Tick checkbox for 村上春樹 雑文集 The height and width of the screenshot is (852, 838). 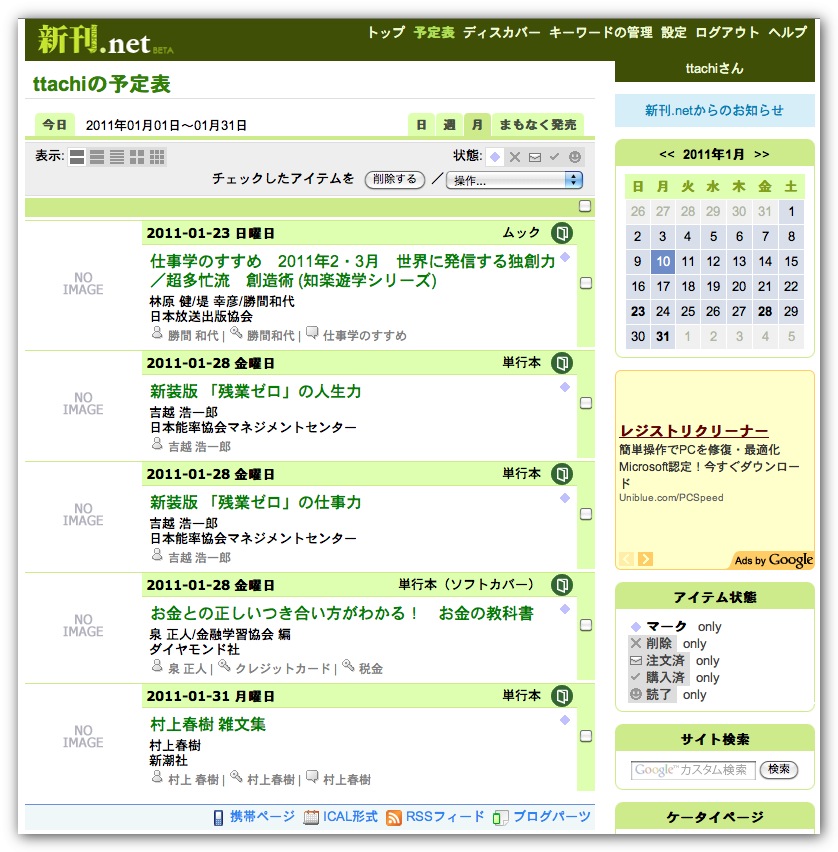pyautogui.click(x=586, y=737)
